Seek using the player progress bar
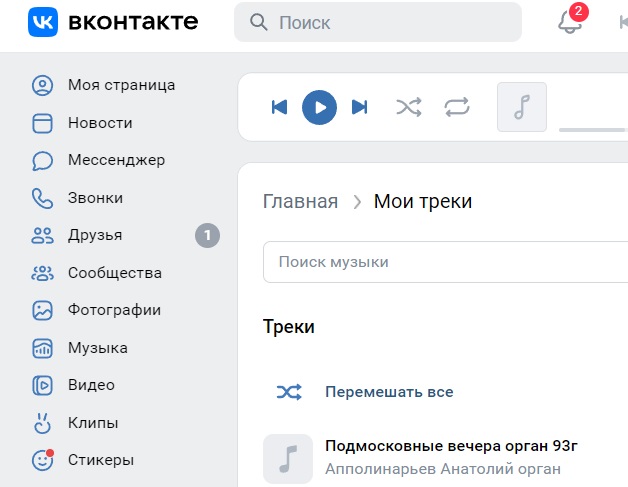Image resolution: width=628 pixels, height=487 pixels. click(x=593, y=130)
